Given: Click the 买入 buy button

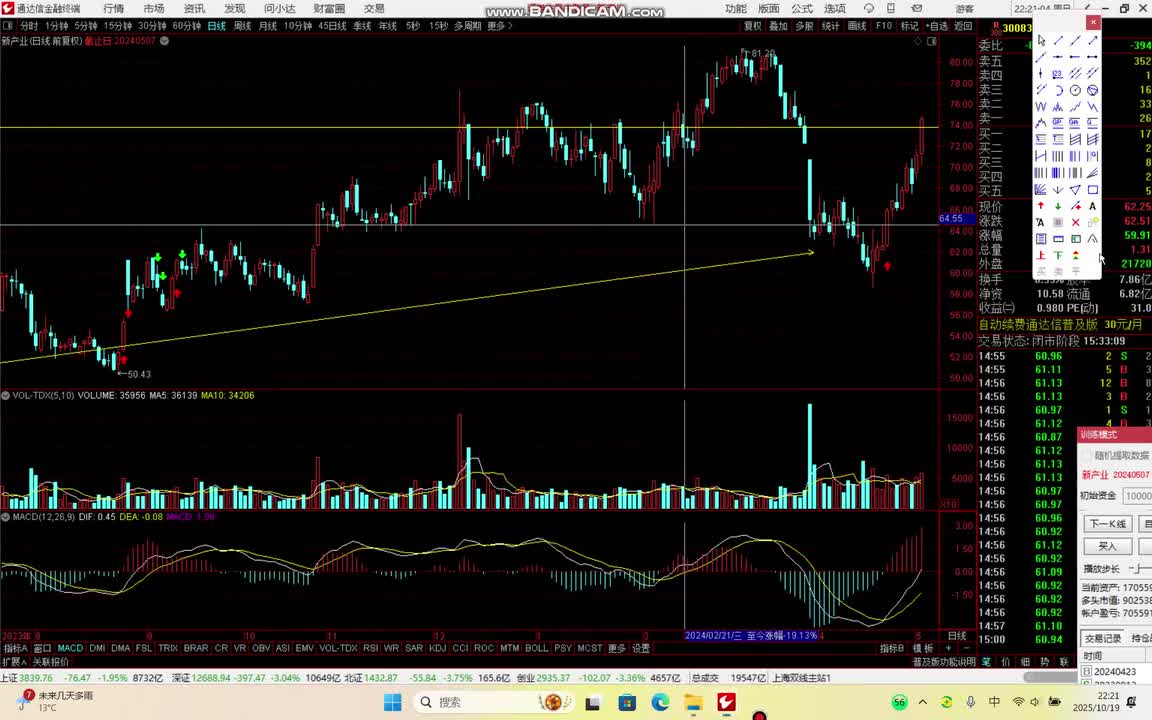Looking at the screenshot, I should tap(1108, 546).
